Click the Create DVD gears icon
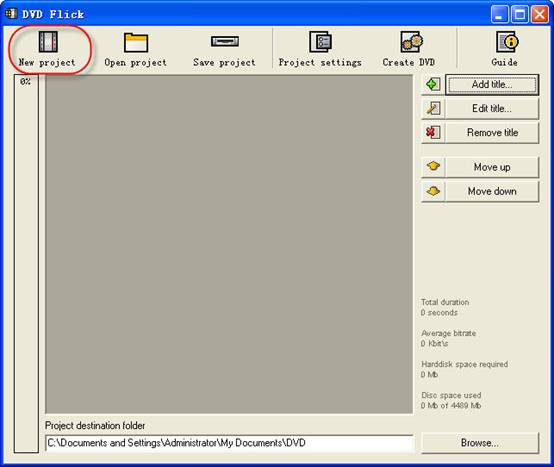 pos(412,42)
